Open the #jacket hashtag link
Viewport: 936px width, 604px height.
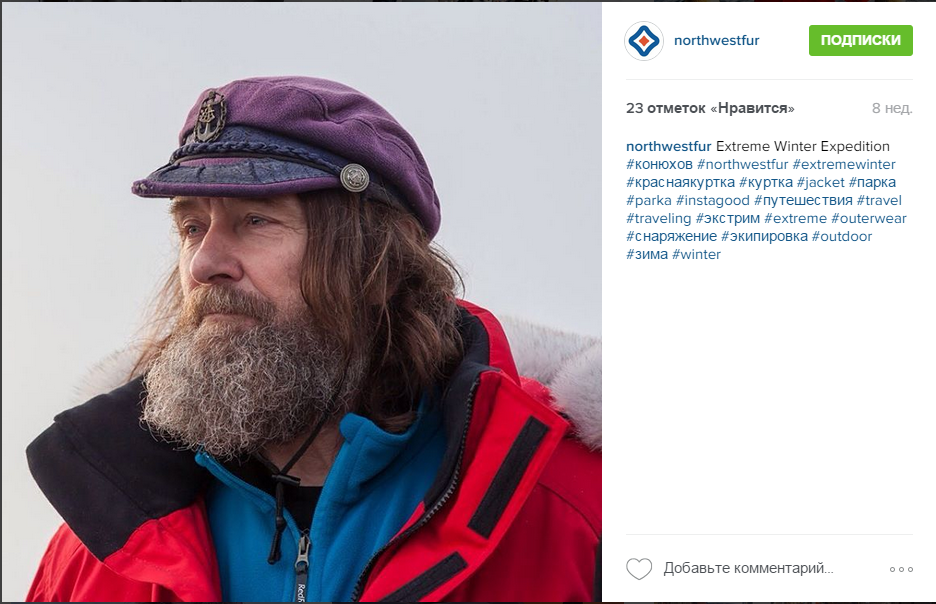coord(820,182)
